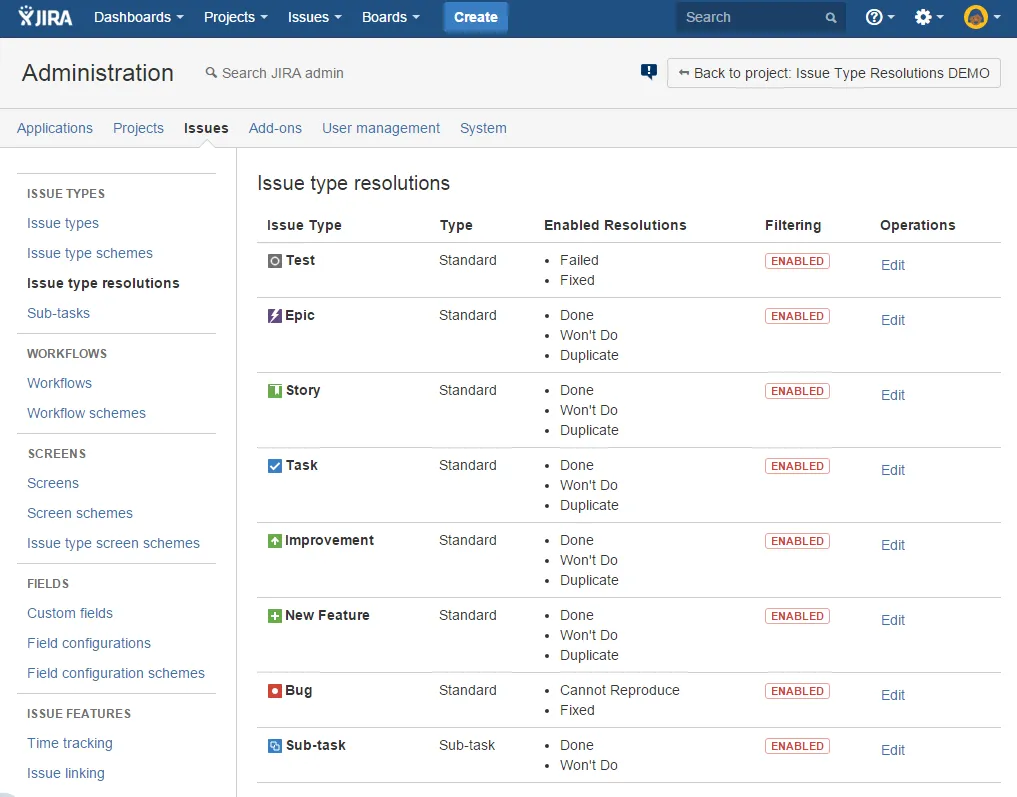Click the Sub-task type cell text
Image resolution: width=1017 pixels, height=797 pixels.
coord(467,746)
